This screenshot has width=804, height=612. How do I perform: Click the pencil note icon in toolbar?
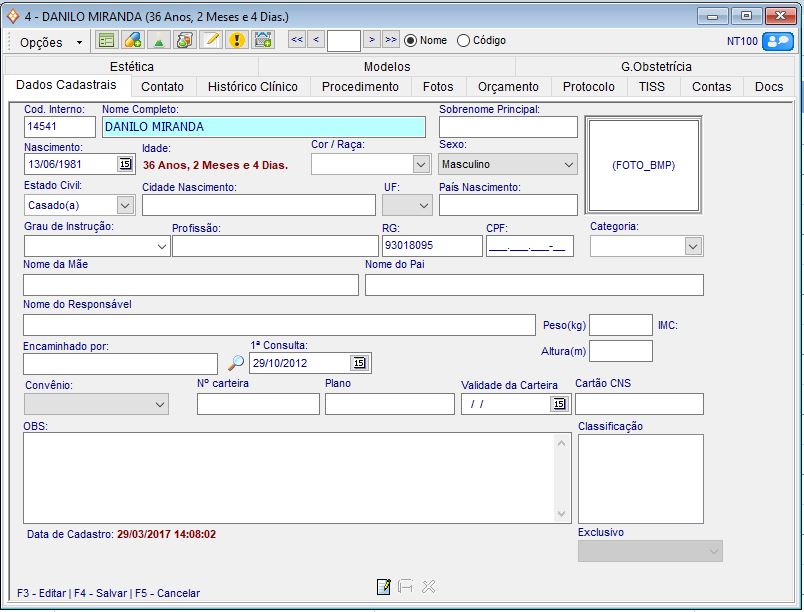tap(211, 40)
